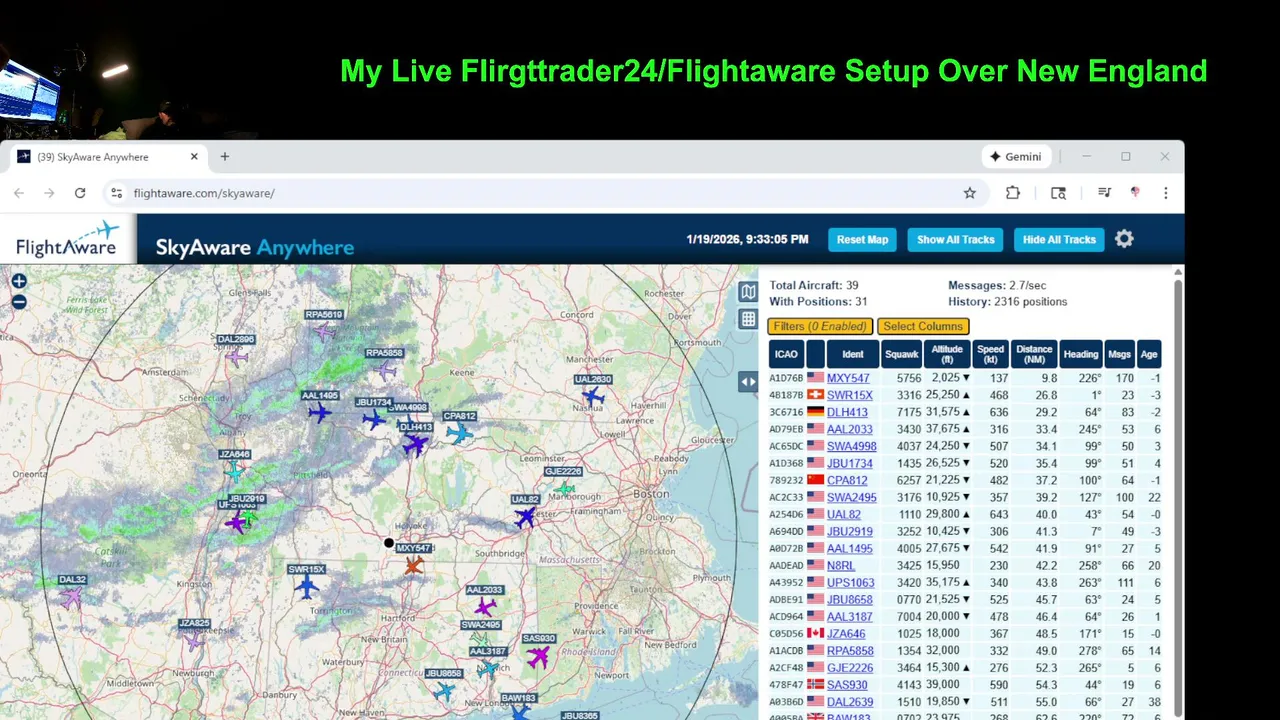This screenshot has width=1280, height=720.
Task: Select the SWR15X plane icon on map
Action: (306, 587)
